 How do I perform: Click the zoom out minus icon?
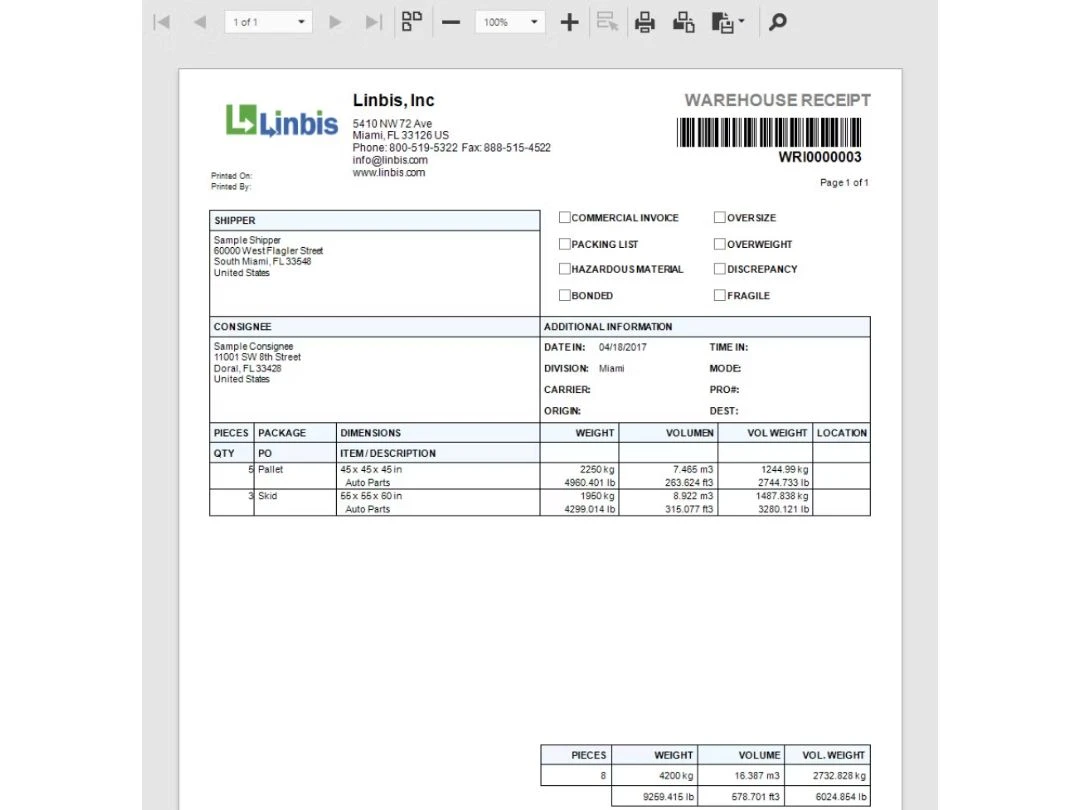pos(450,21)
